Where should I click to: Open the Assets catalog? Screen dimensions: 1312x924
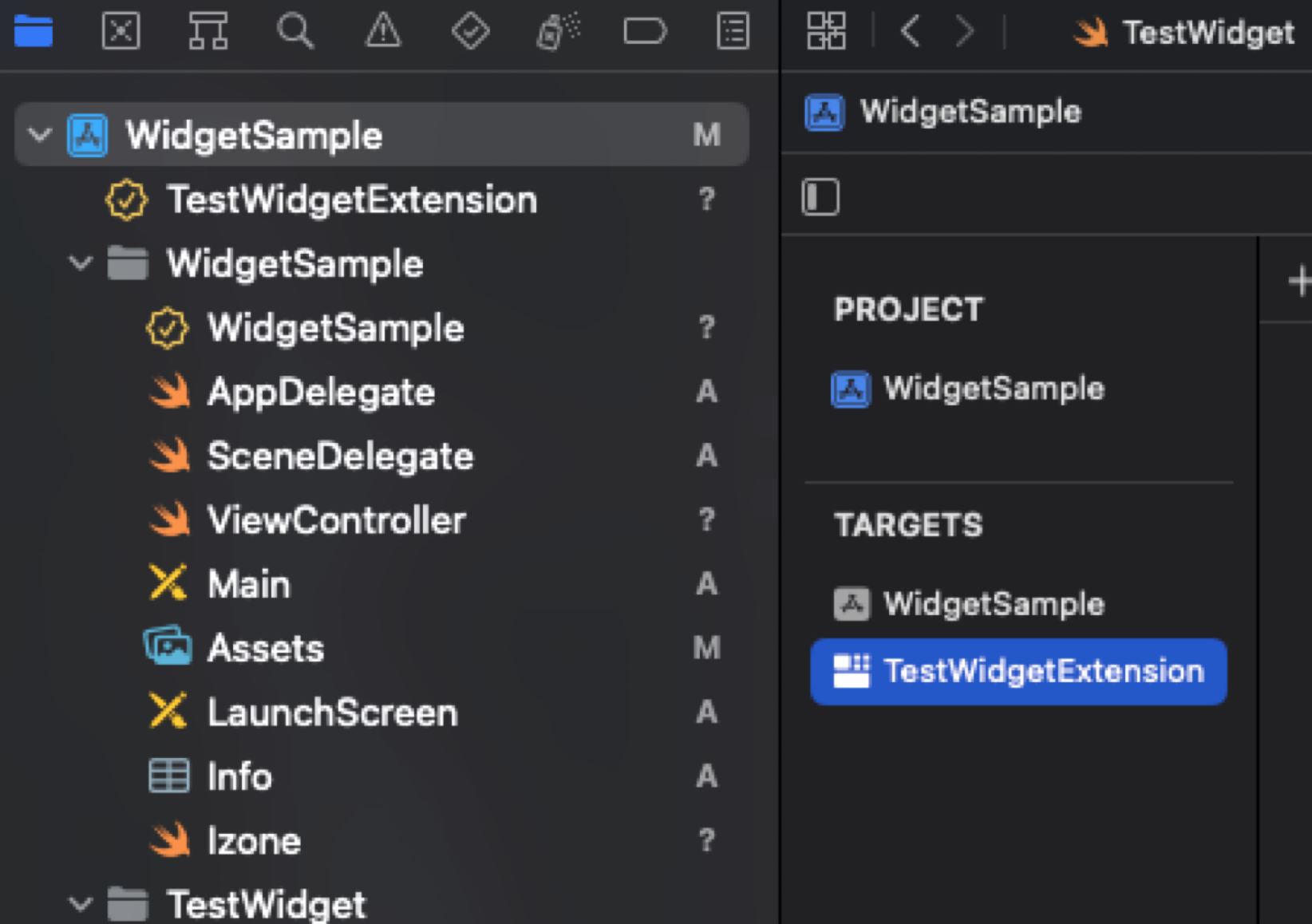pyautogui.click(x=266, y=648)
